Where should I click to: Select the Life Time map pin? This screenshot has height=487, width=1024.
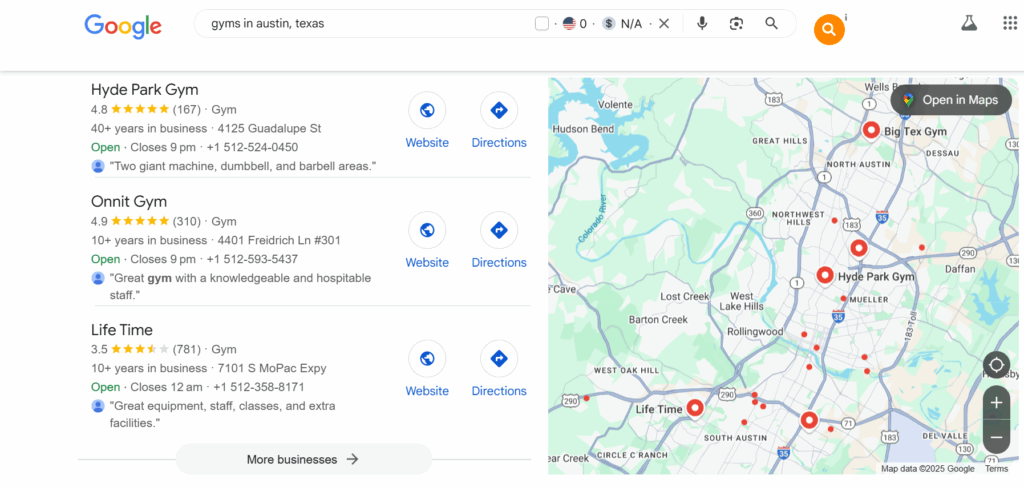[x=696, y=409]
